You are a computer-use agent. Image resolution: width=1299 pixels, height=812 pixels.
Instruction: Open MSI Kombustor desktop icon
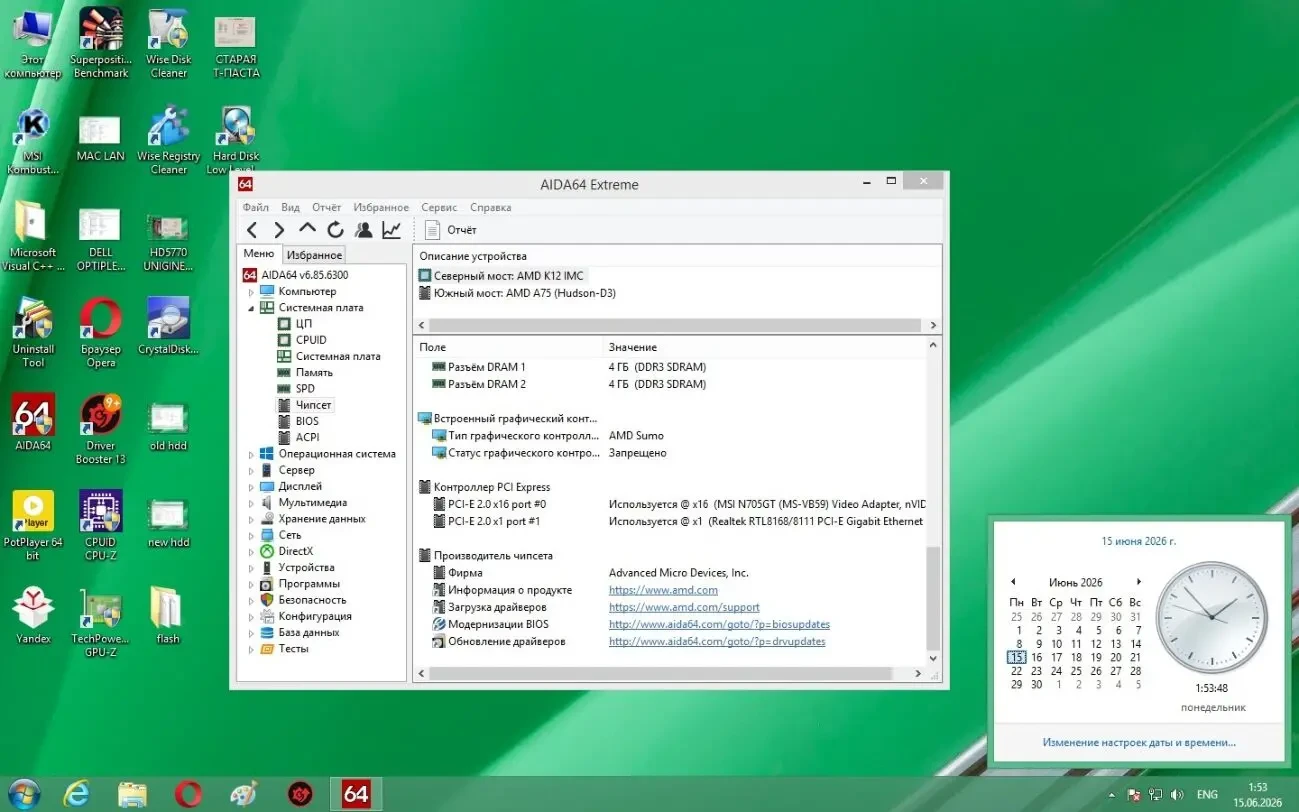[x=33, y=141]
